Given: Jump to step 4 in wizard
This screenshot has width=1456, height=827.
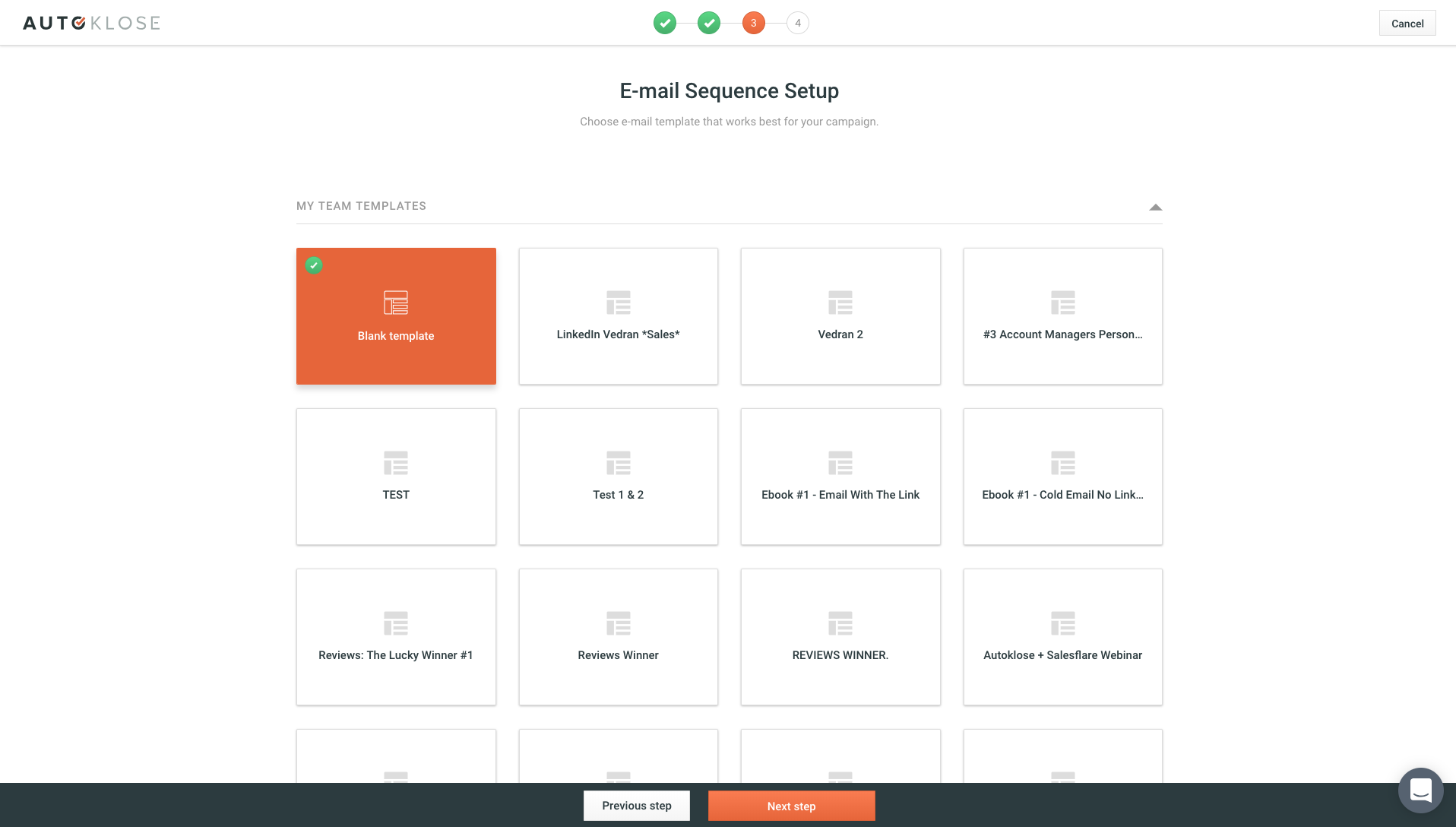Looking at the screenshot, I should pyautogui.click(x=797, y=23).
